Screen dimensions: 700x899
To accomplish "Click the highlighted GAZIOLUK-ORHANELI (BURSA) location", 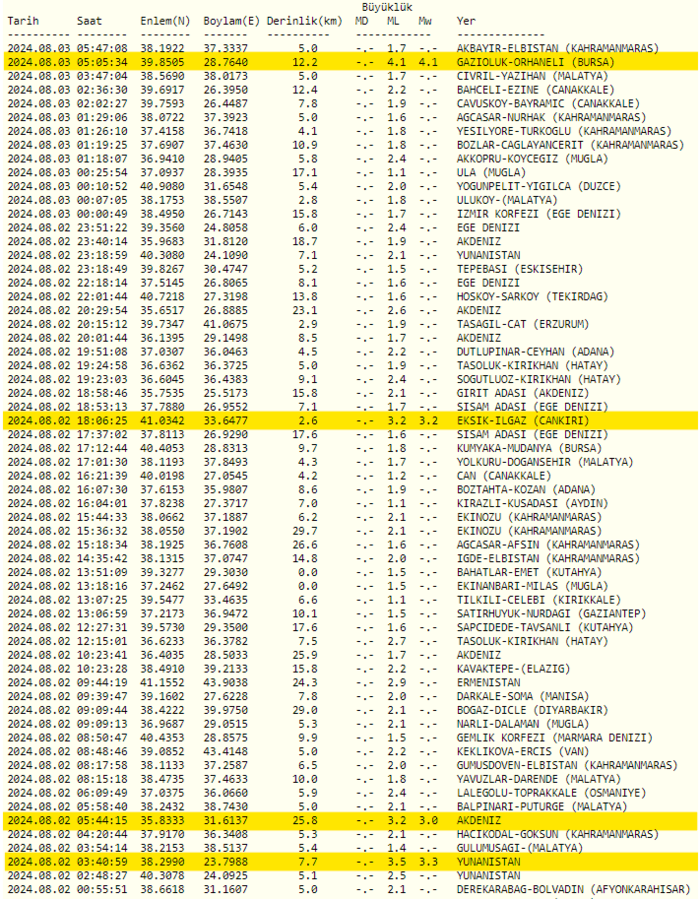I will (x=535, y=61).
